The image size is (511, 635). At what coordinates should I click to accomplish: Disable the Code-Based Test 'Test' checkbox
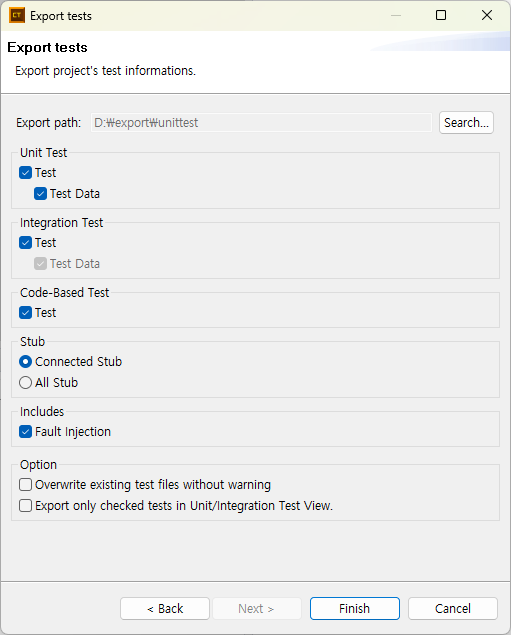click(x=26, y=313)
